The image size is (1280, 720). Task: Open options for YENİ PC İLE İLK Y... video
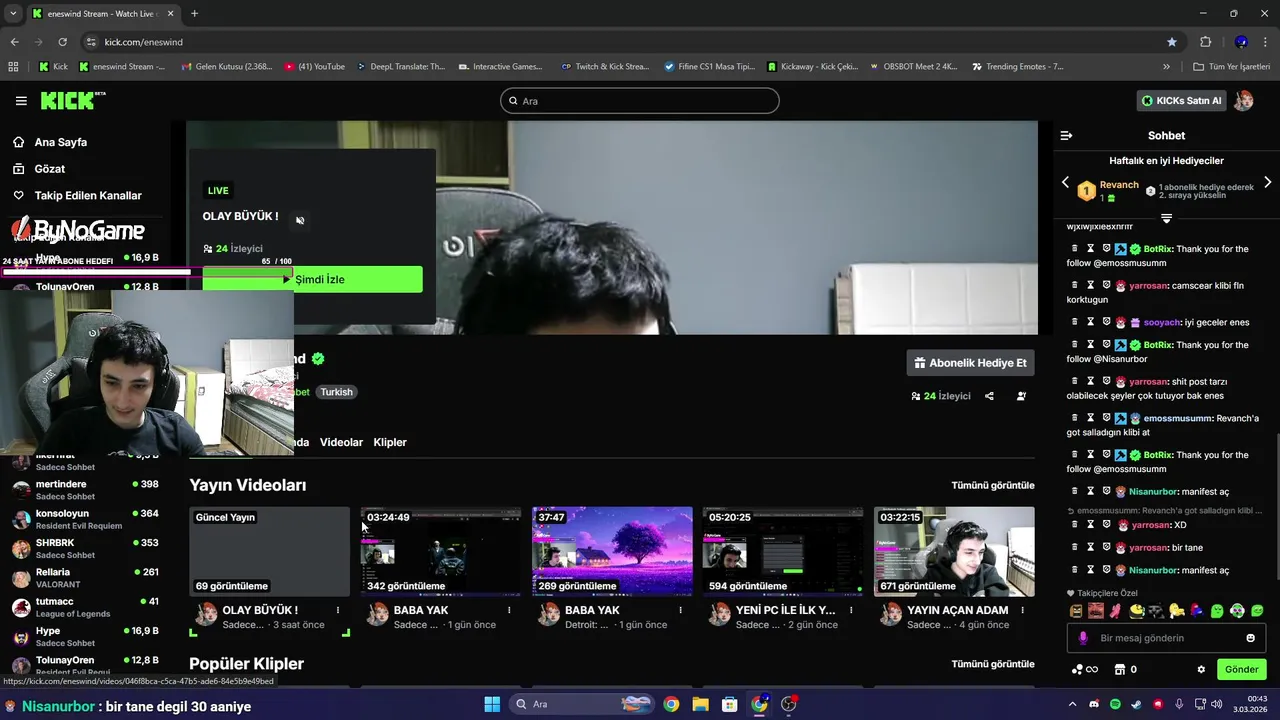(852, 610)
